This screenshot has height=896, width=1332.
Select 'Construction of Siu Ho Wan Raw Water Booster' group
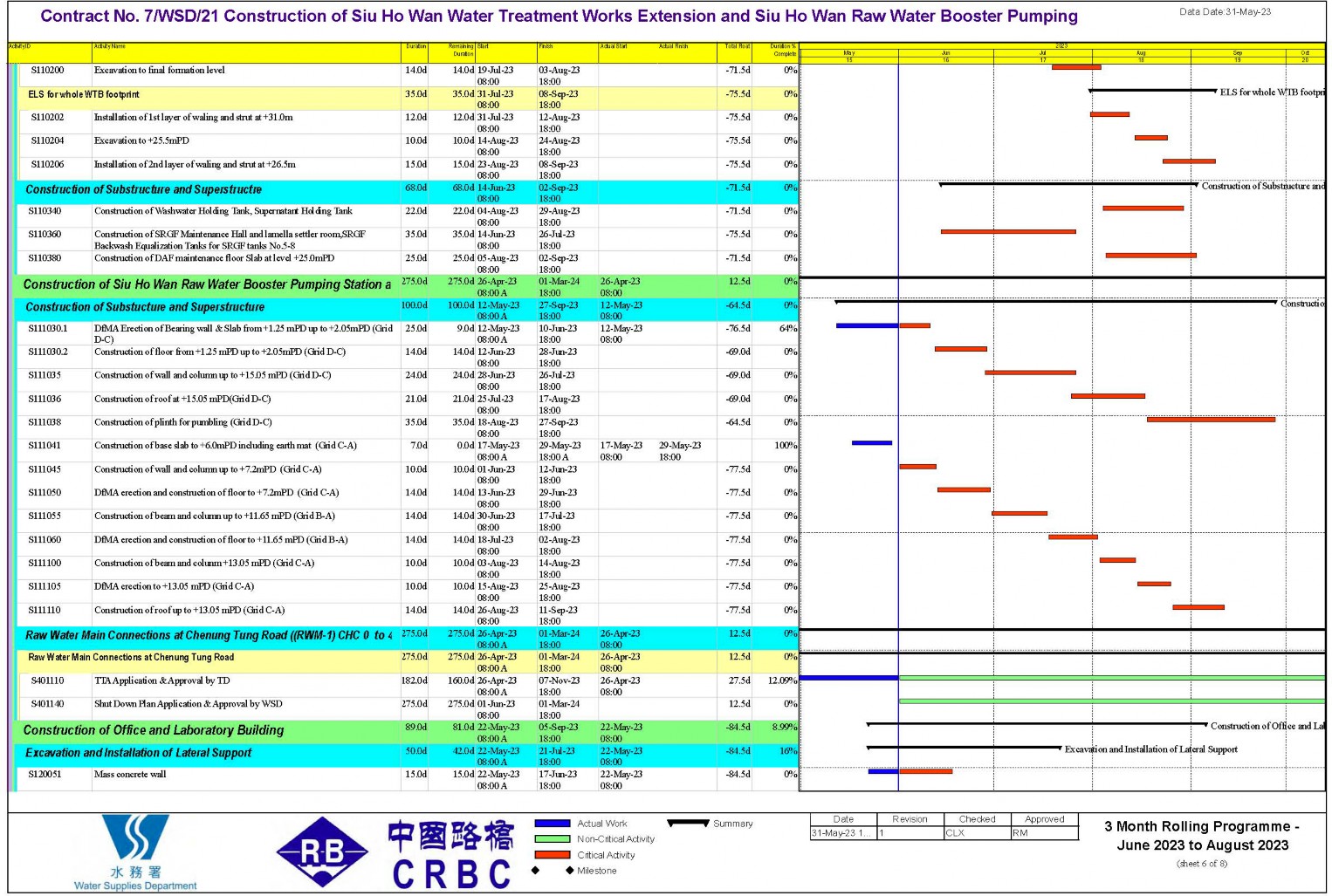tap(407, 286)
